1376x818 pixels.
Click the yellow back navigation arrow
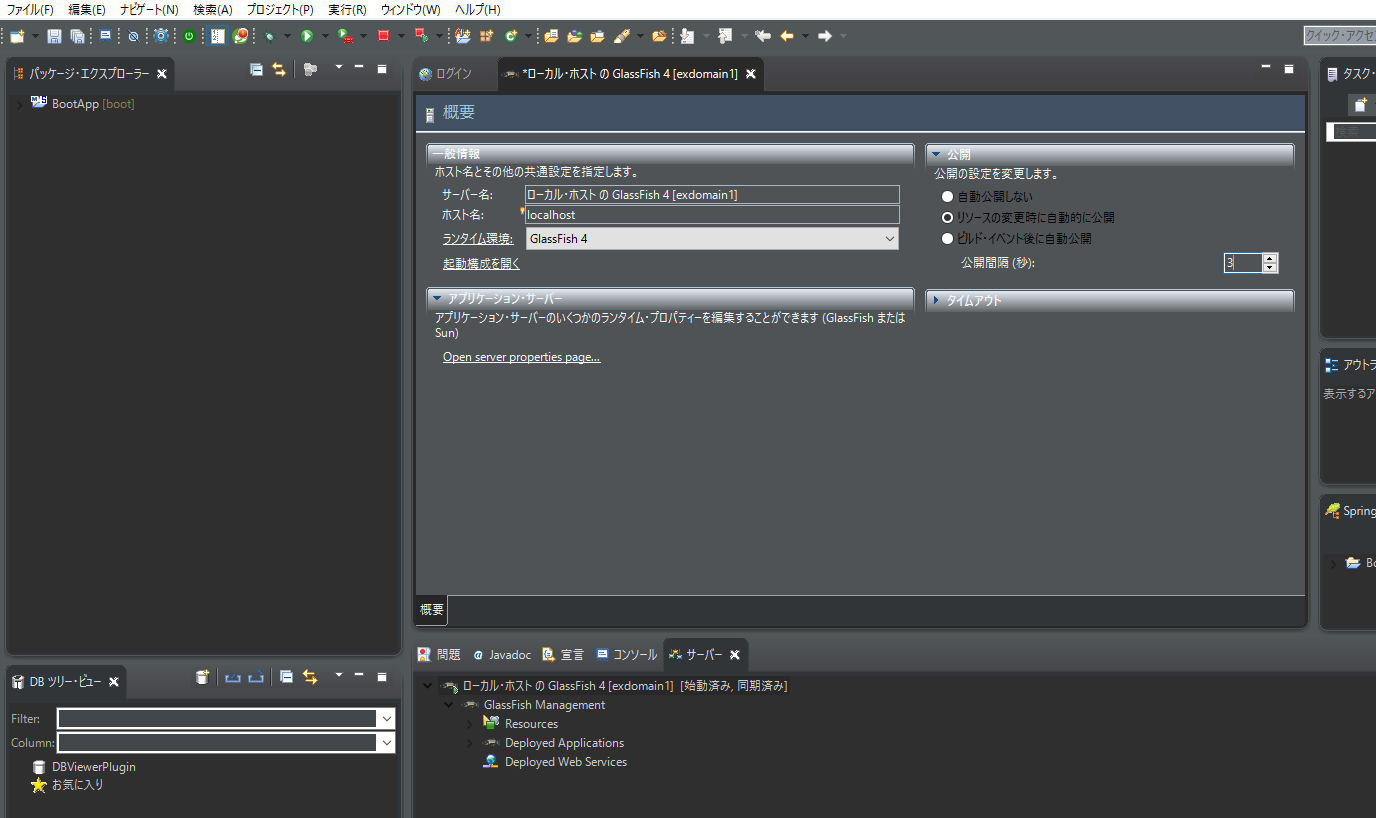(787, 36)
